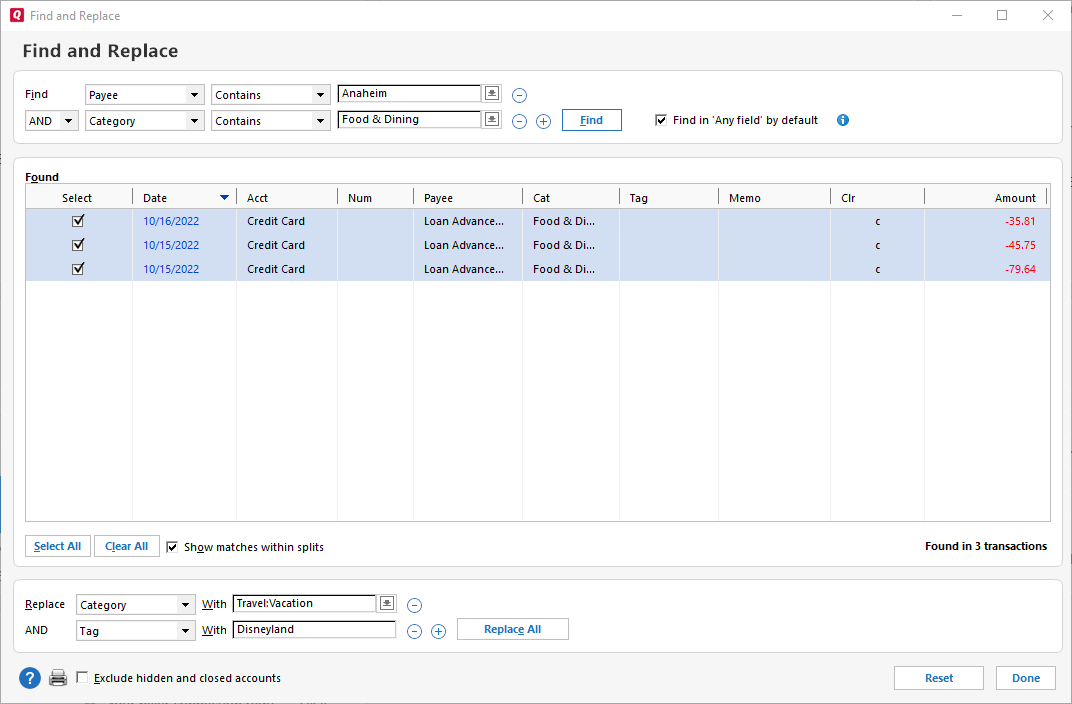
Task: Open payee list button next to Anaheim
Action: point(491,93)
